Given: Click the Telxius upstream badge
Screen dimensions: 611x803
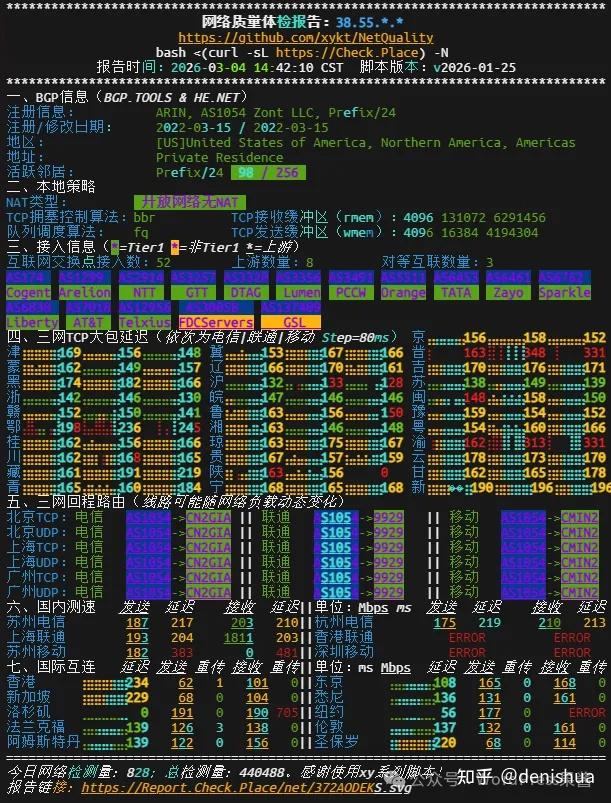Looking at the screenshot, I should [x=144, y=322].
